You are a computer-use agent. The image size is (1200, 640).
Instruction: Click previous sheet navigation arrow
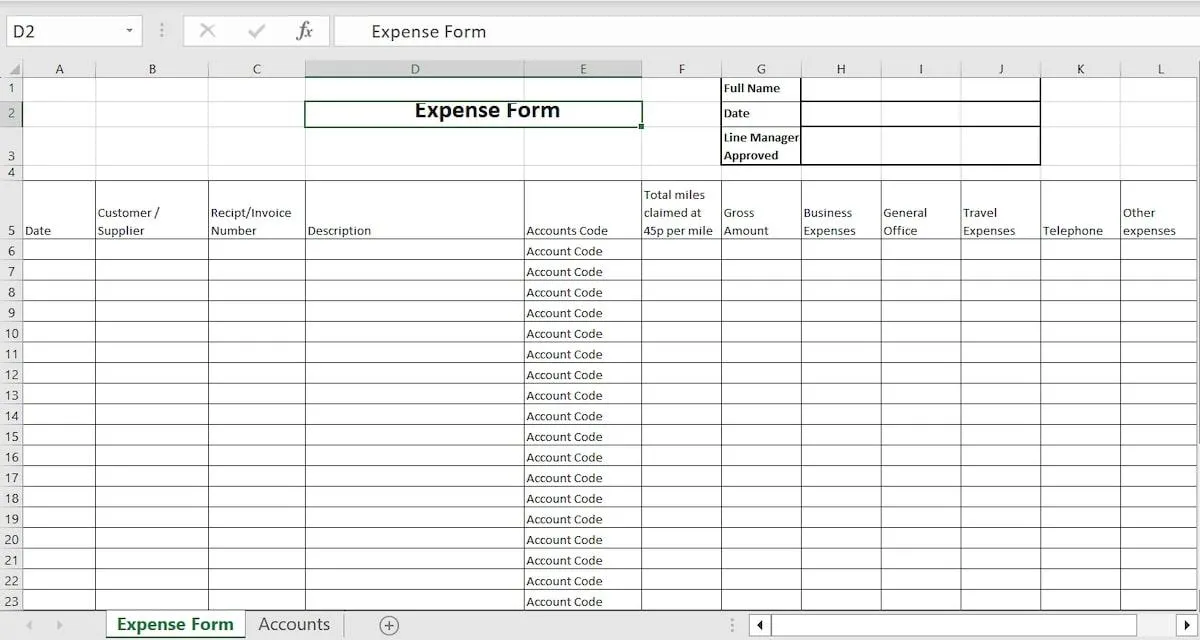29,625
